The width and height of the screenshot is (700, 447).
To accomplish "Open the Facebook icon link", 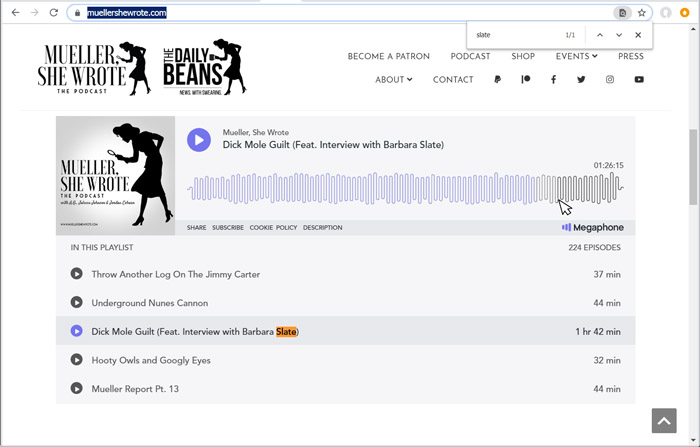I will (553, 79).
